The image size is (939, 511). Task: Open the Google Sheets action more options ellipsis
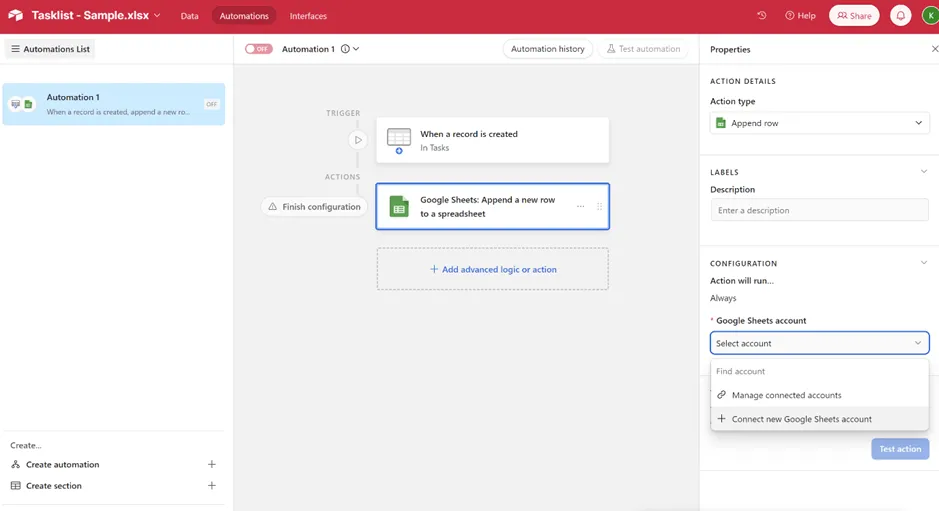tap(580, 206)
